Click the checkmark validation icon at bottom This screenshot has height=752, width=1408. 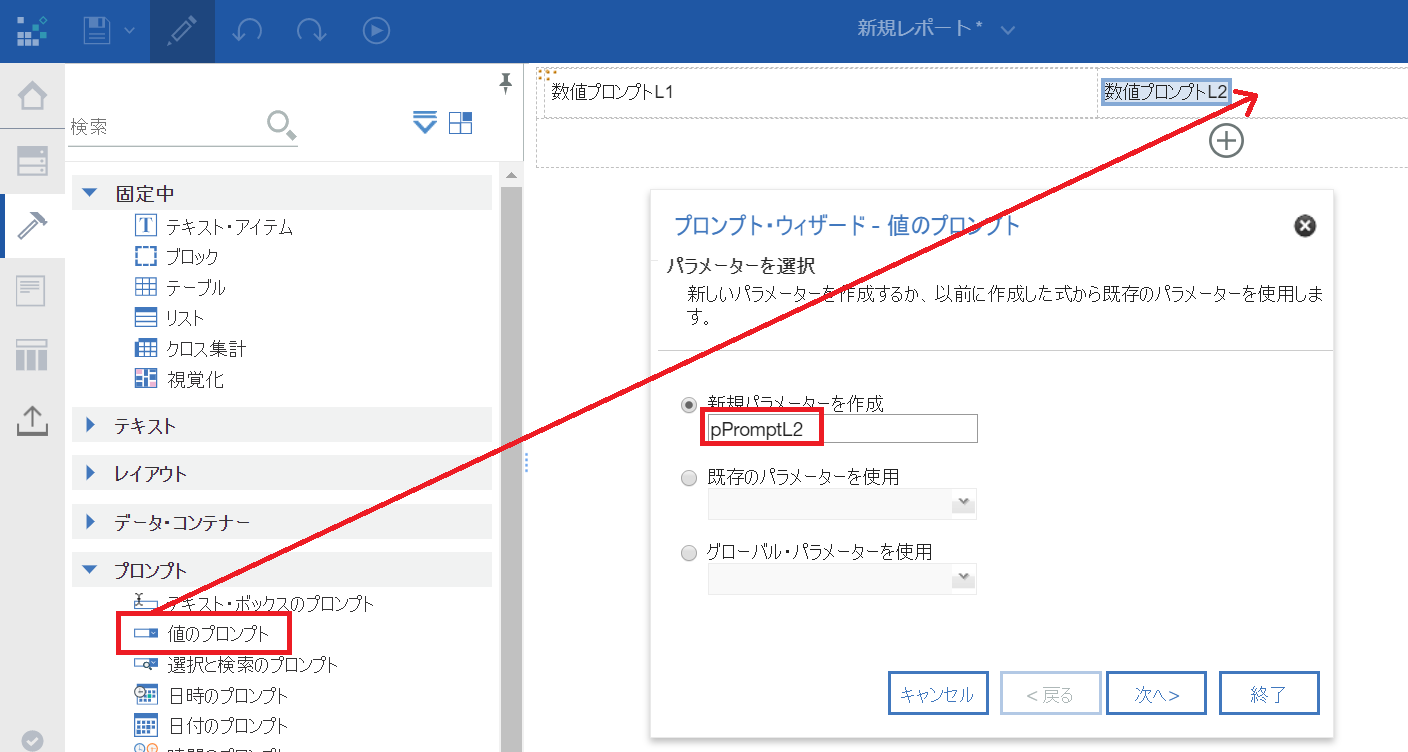[32, 740]
